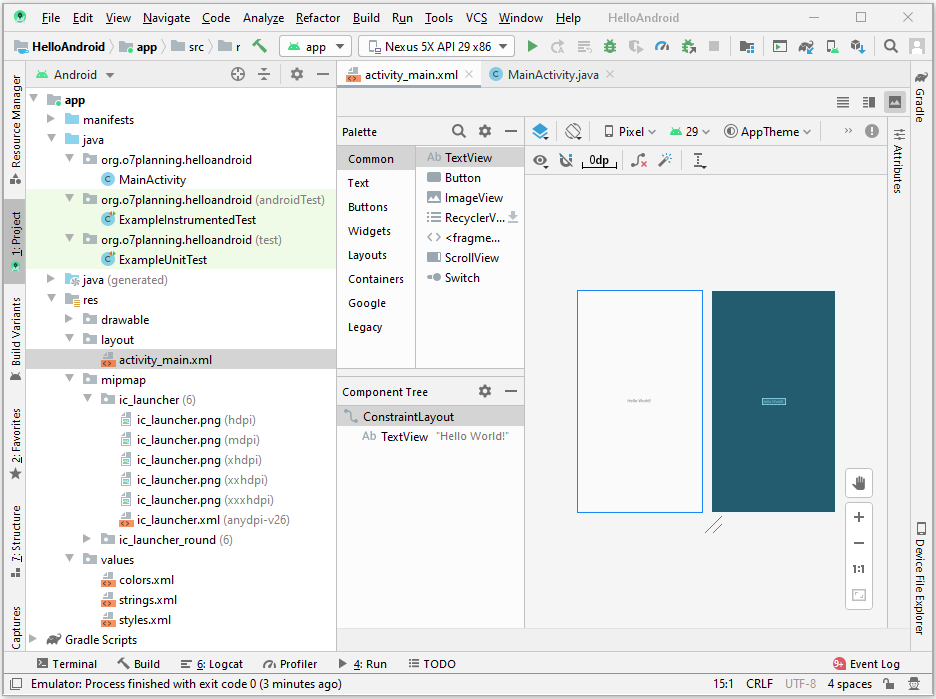Click the Search Everywhere magnifier
The image size is (936, 699).
[891, 47]
